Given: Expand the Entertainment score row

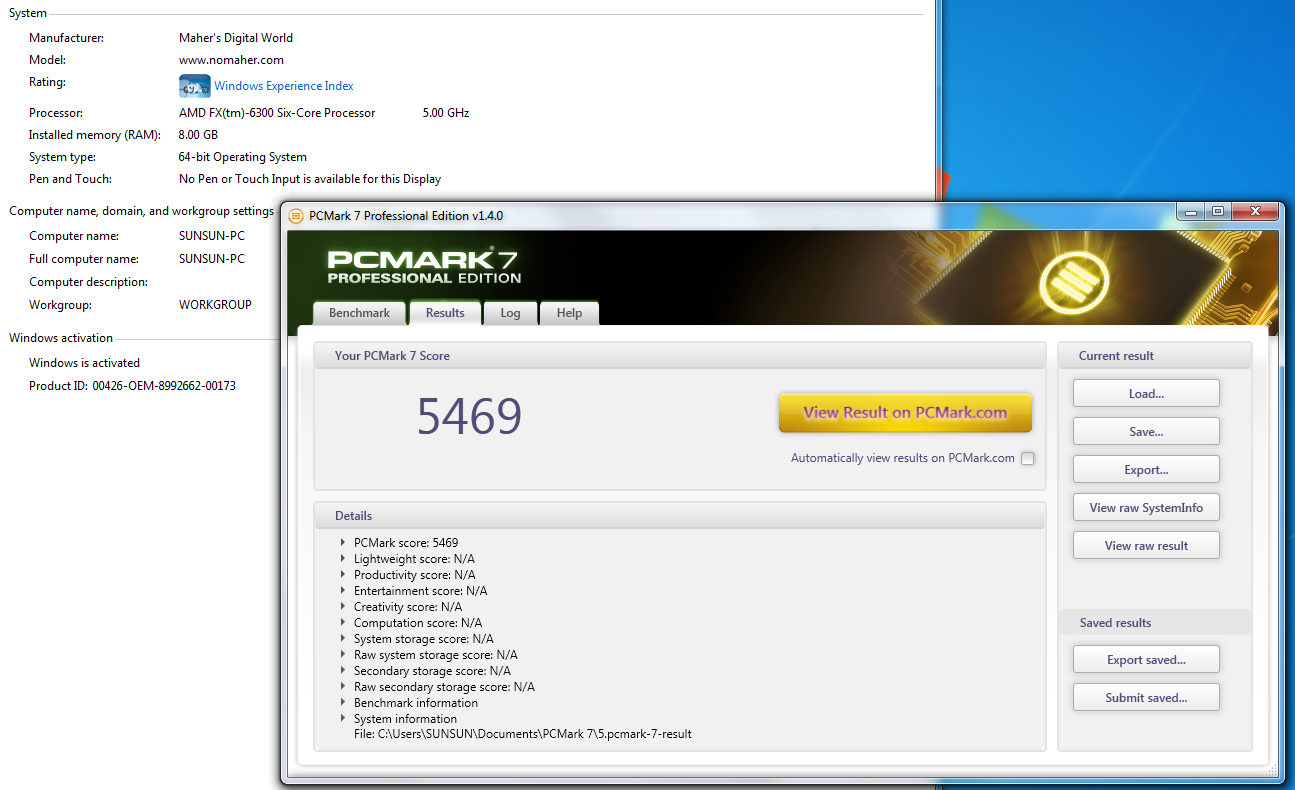Looking at the screenshot, I should pyautogui.click(x=343, y=591).
